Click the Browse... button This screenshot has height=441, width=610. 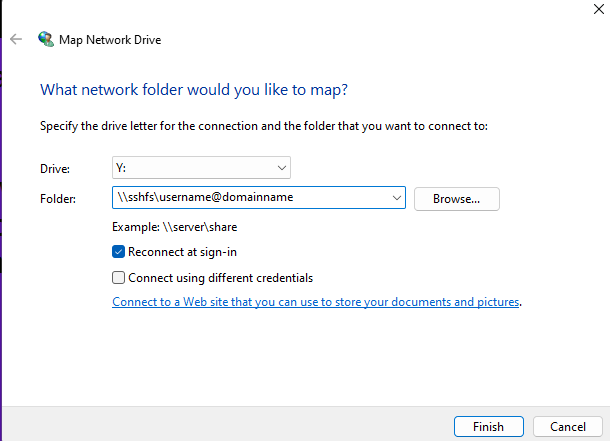(x=457, y=199)
